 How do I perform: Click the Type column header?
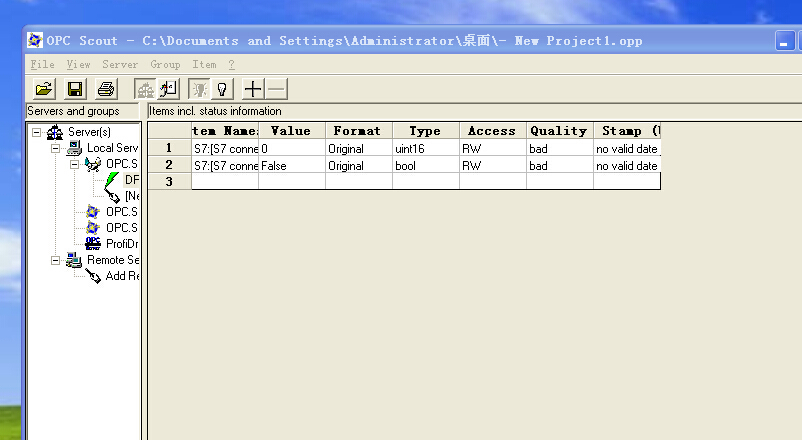tap(426, 131)
